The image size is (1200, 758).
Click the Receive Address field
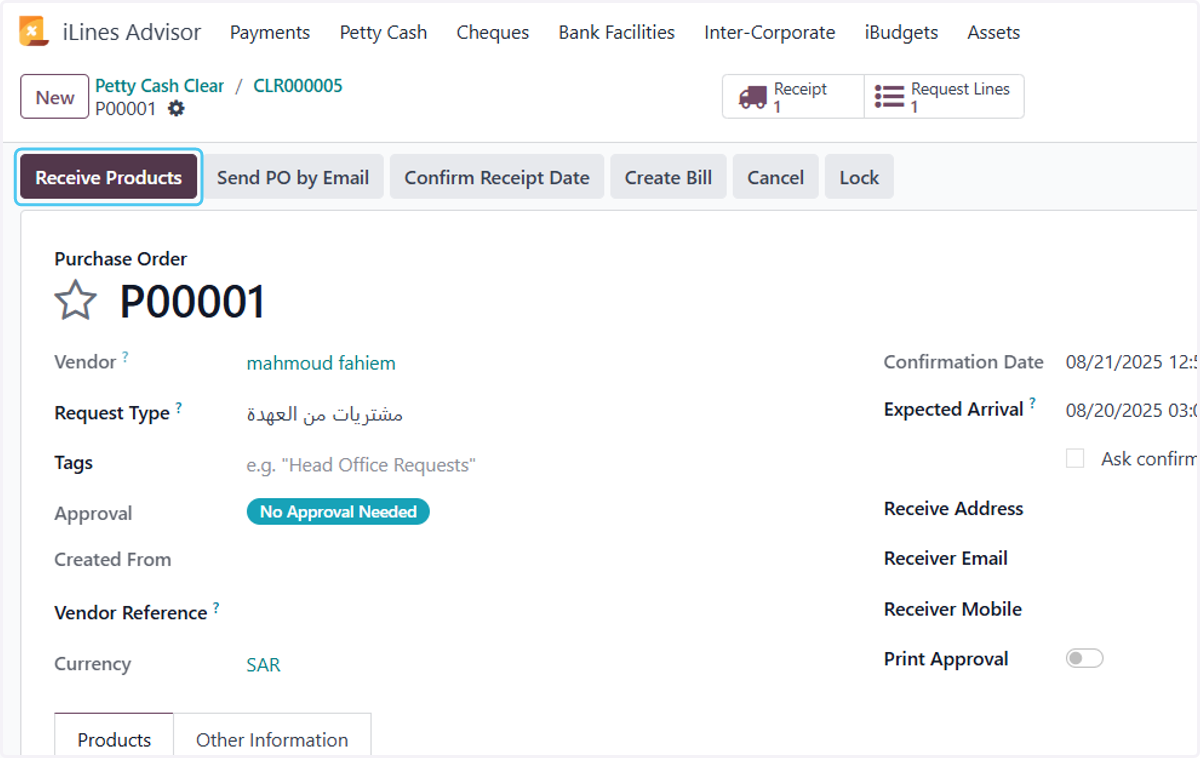pyautogui.click(x=1132, y=509)
